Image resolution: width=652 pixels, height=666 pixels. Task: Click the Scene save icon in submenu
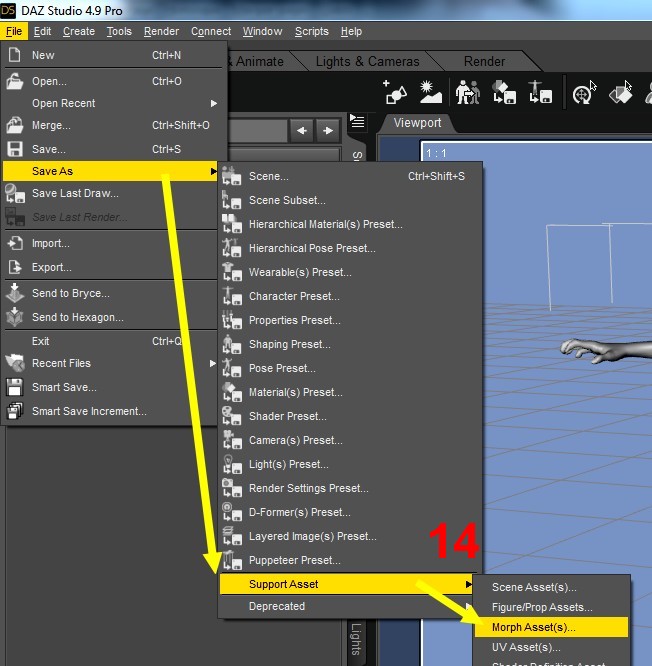pos(231,176)
